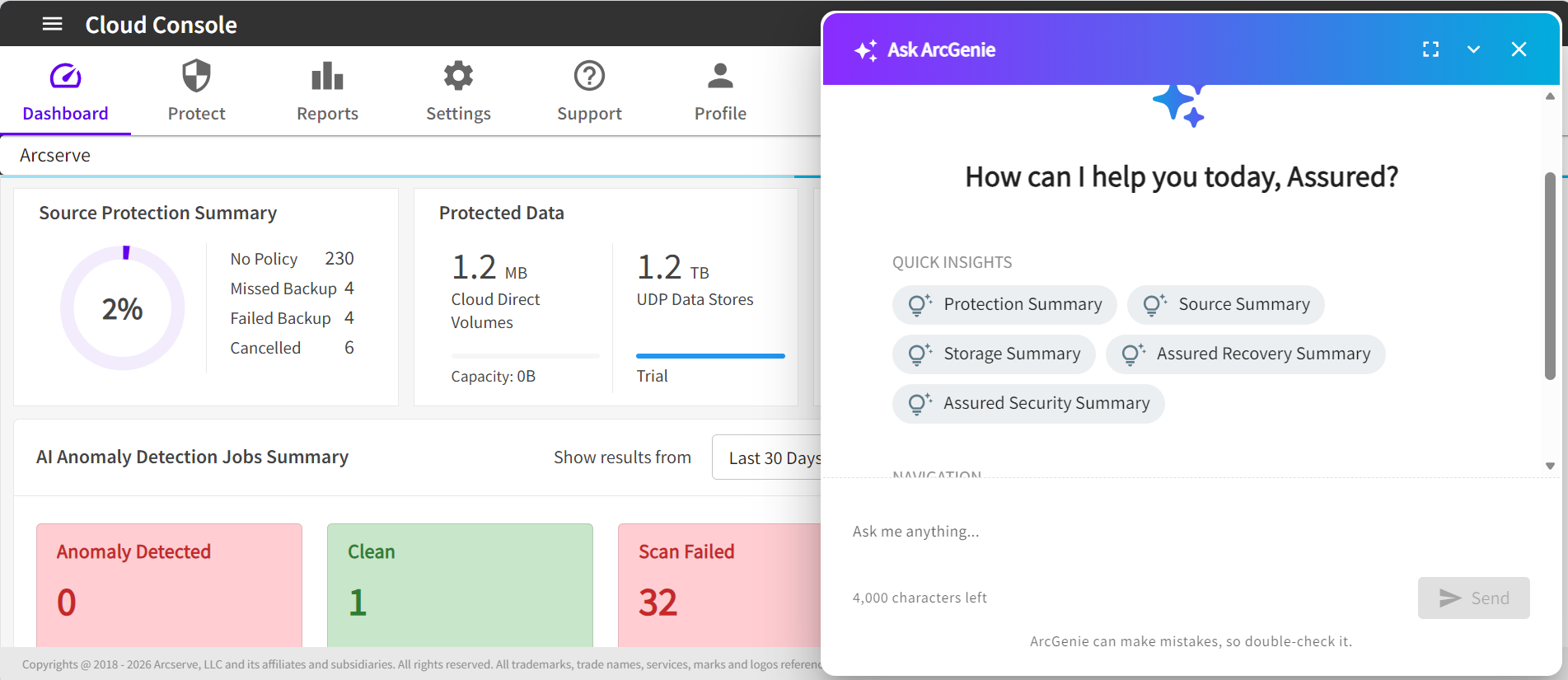Click the 1.2 MB Cloud Direct Volumes value

(489, 268)
